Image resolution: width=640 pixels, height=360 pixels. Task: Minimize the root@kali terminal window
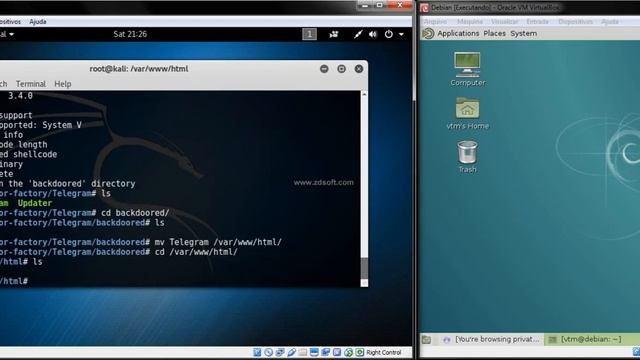coord(324,69)
